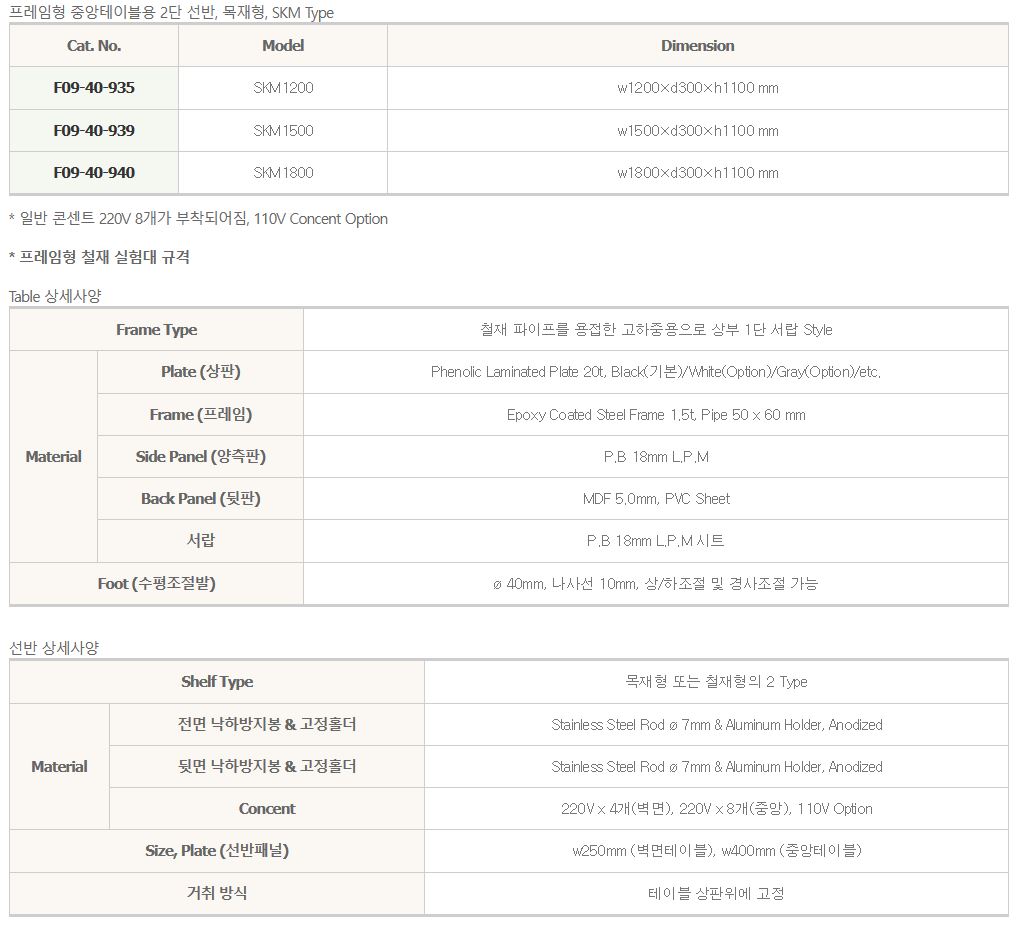Click the MDF 5.0mm, PVC Sheet cell
This screenshot has height=925, width=1023.
pyautogui.click(x=655, y=499)
